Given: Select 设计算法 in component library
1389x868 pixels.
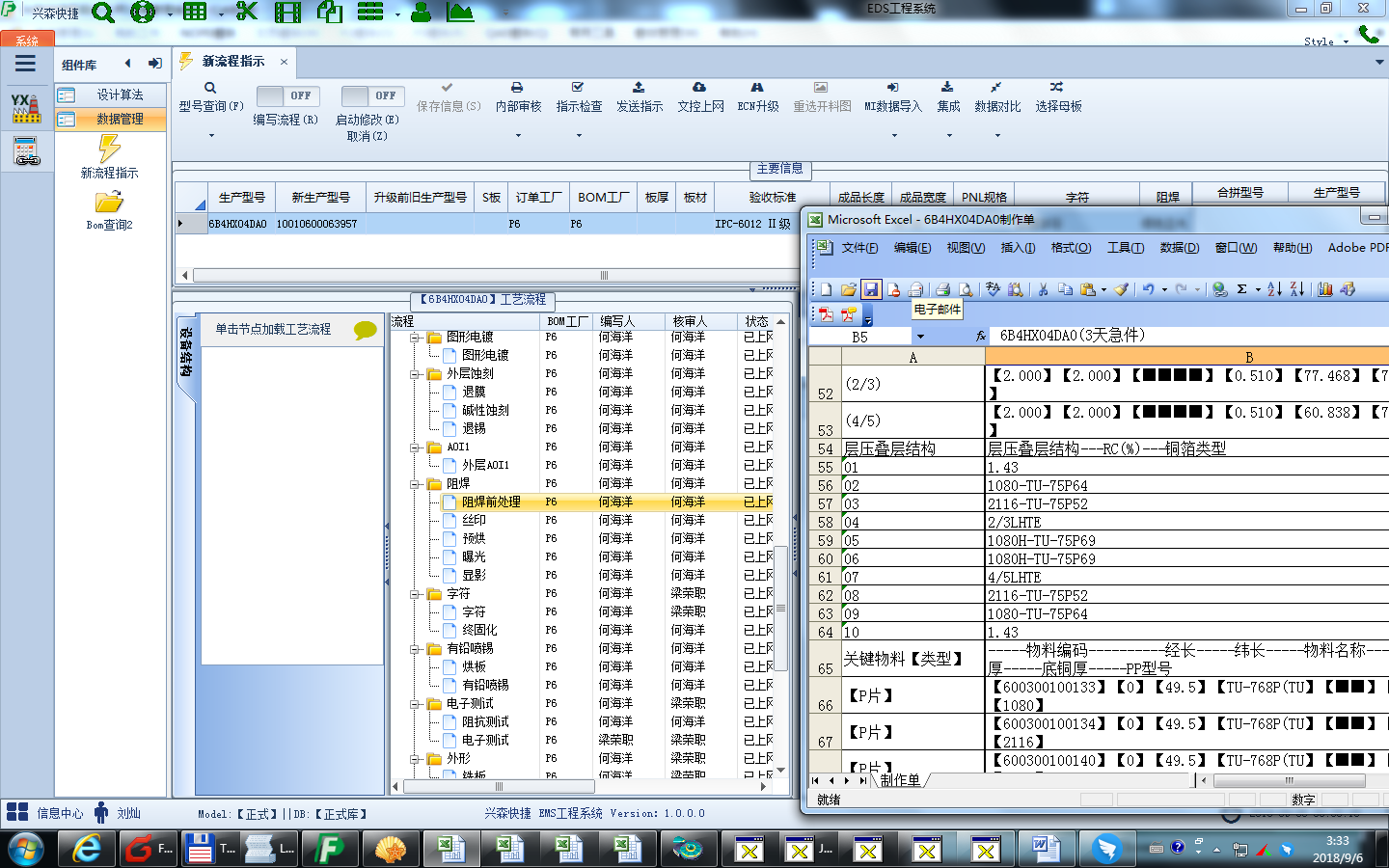Looking at the screenshot, I should coord(110,95).
